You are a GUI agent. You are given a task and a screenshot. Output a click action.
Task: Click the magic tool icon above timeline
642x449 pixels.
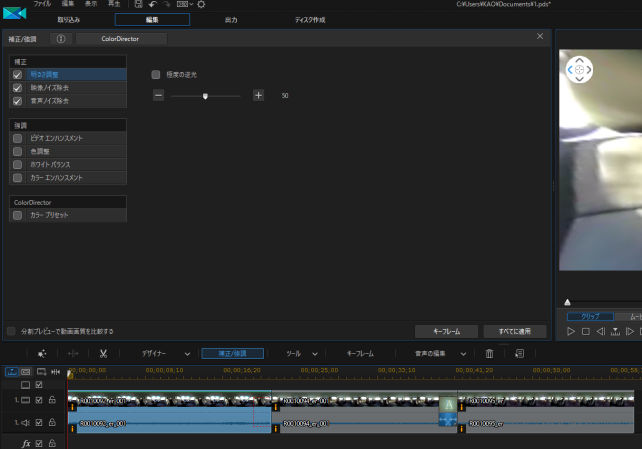tap(42, 353)
